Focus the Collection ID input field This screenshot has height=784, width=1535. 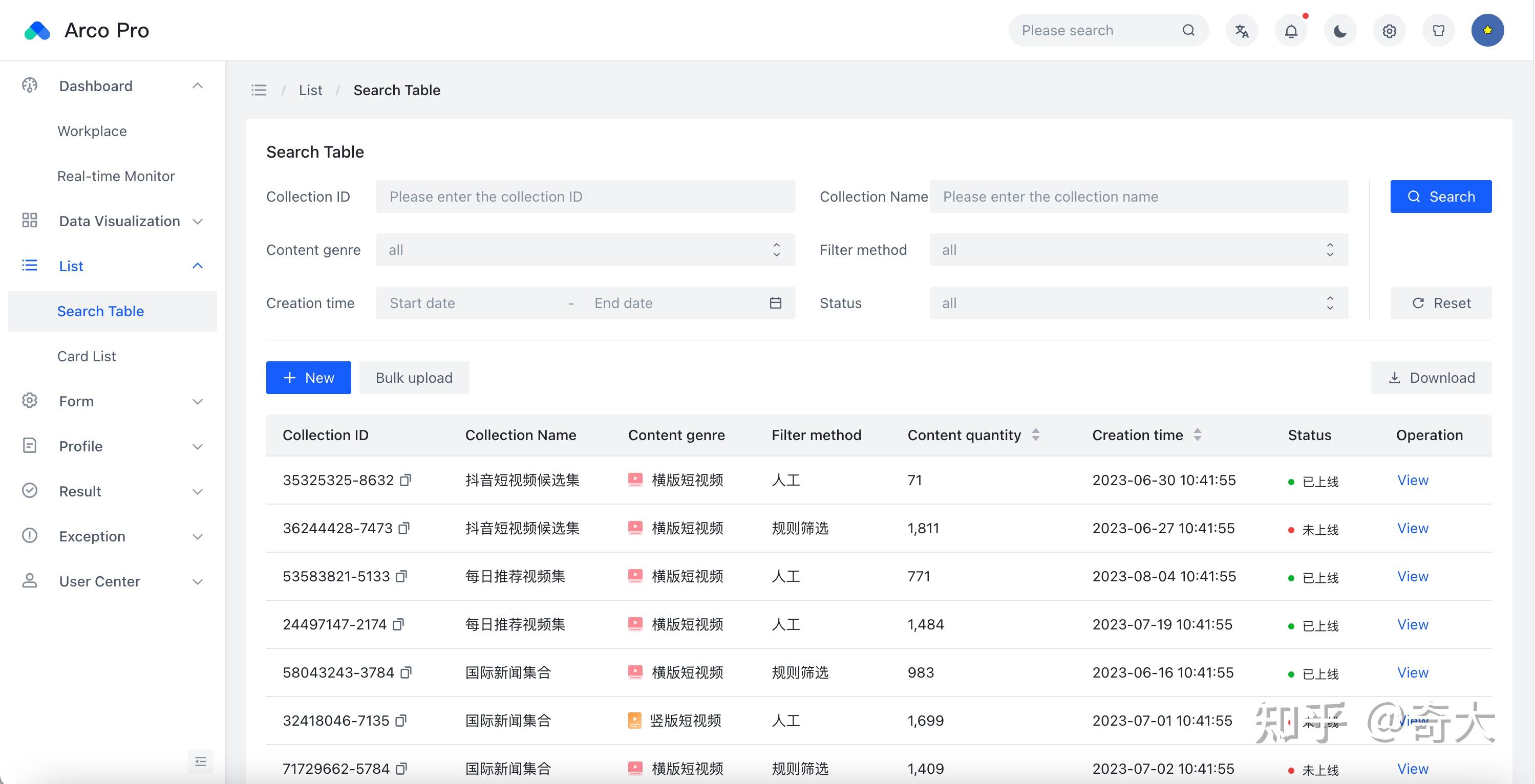pyautogui.click(x=585, y=197)
